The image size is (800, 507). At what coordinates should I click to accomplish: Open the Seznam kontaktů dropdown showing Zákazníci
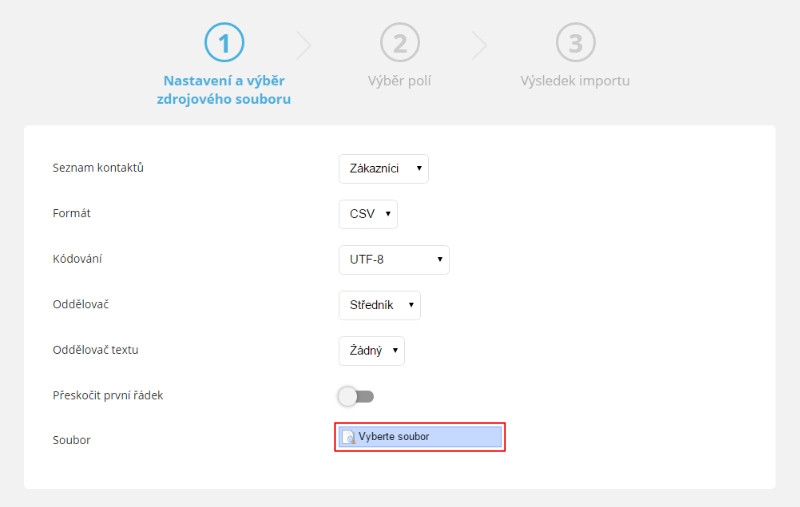click(384, 169)
